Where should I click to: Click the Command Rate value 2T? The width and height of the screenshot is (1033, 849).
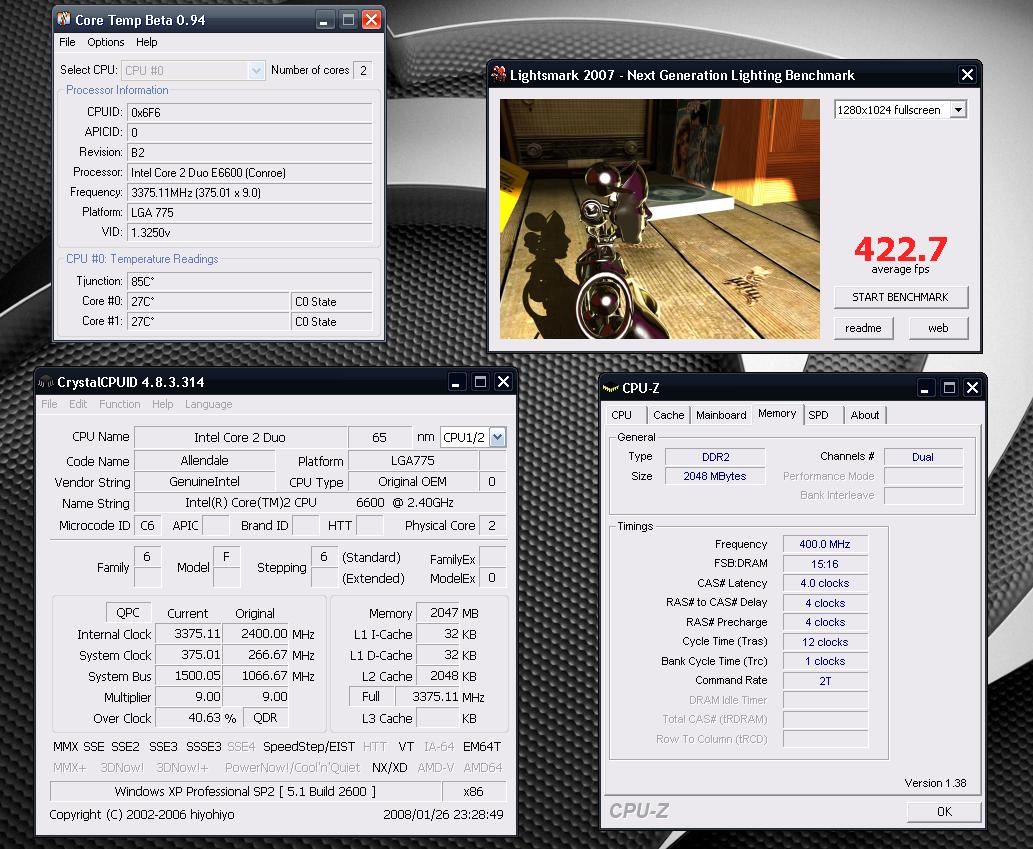pyautogui.click(x=825, y=680)
